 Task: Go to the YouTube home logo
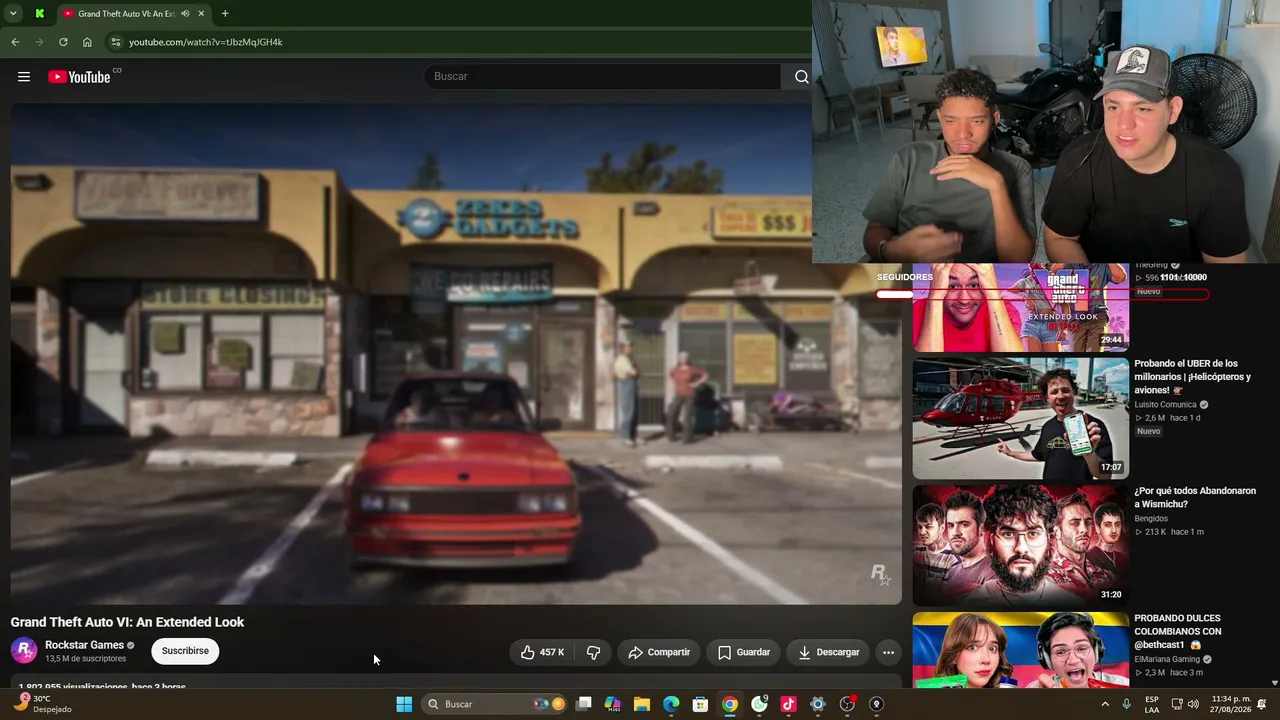pos(79,77)
